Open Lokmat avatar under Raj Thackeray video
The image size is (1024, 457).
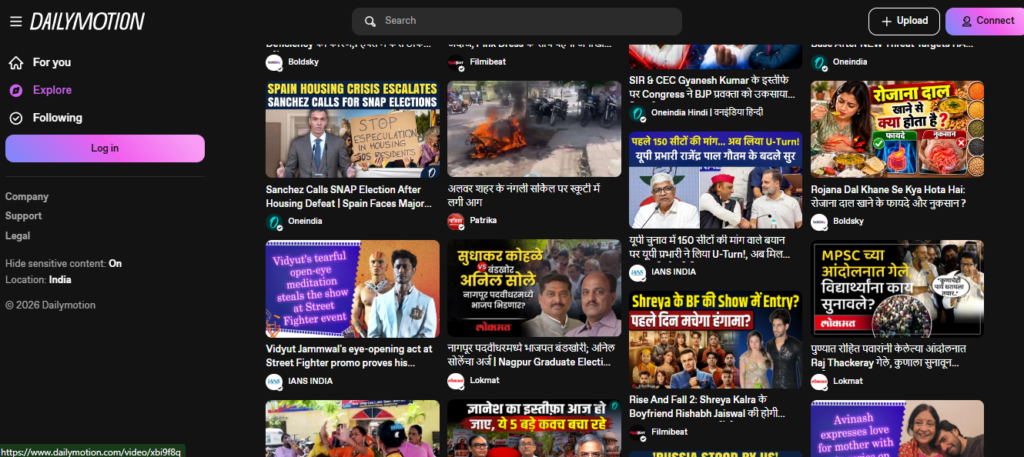pos(819,382)
